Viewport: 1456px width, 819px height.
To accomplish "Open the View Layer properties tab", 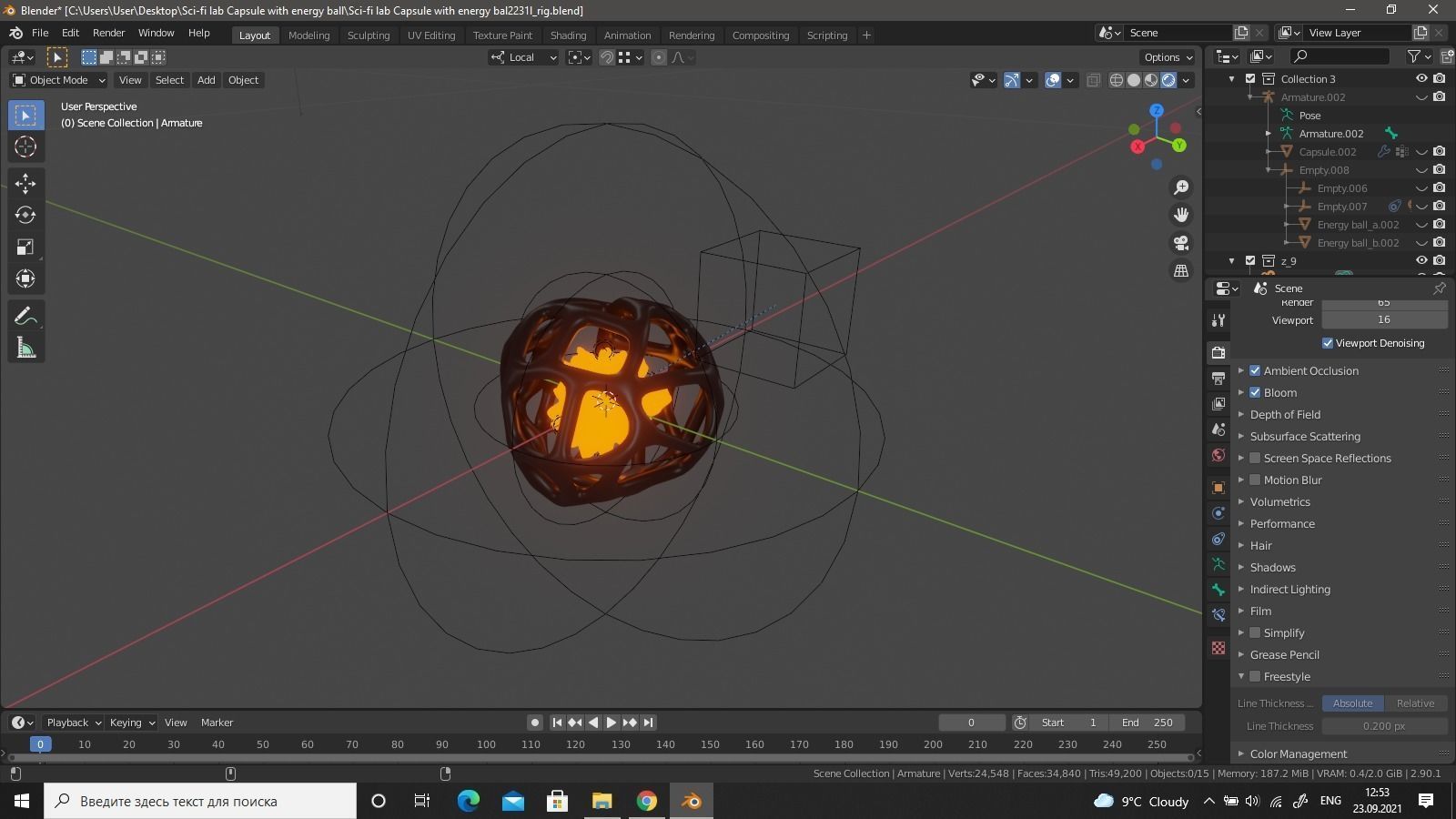I will click(x=1218, y=403).
